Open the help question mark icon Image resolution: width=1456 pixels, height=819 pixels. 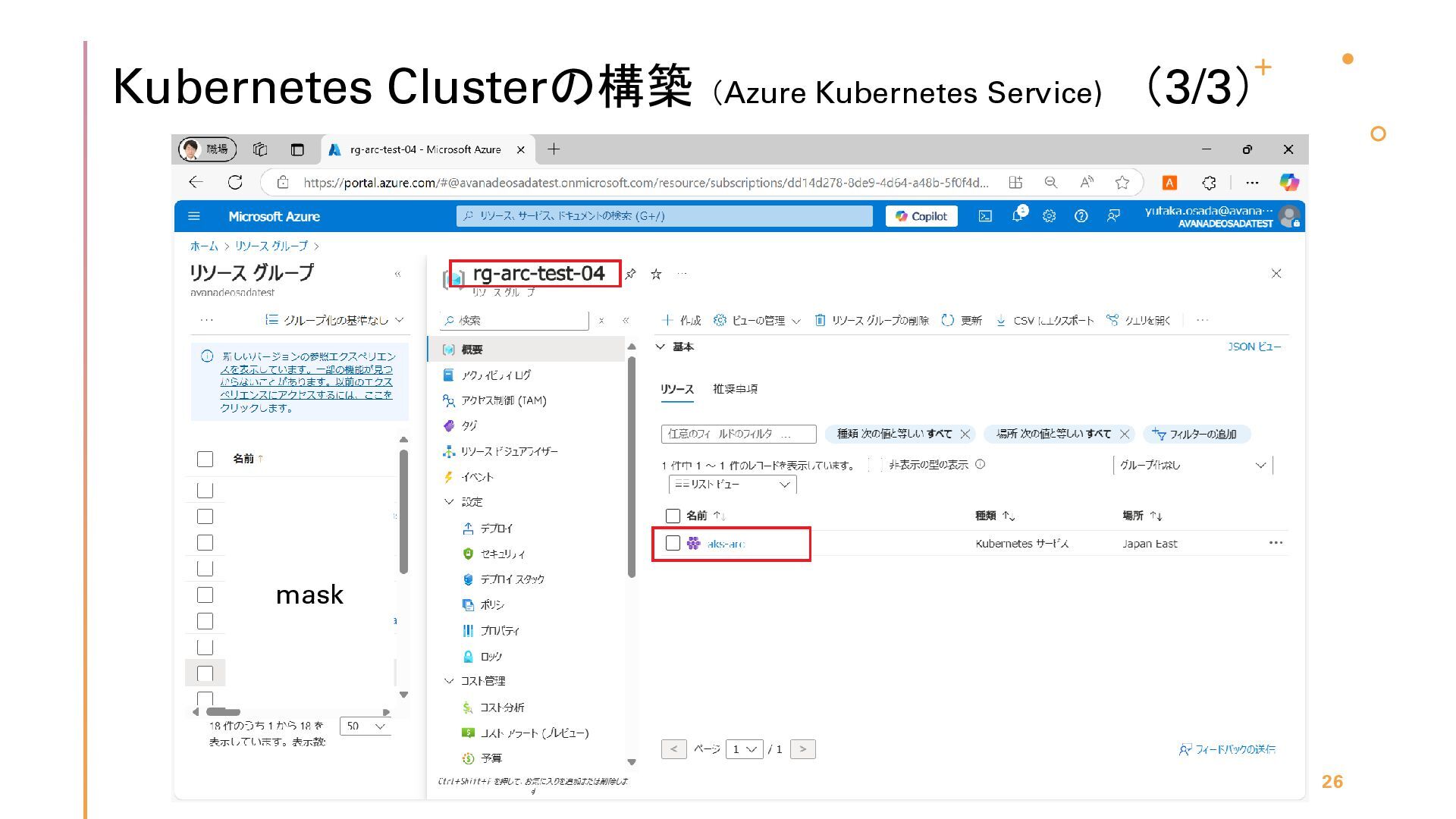click(x=1081, y=216)
